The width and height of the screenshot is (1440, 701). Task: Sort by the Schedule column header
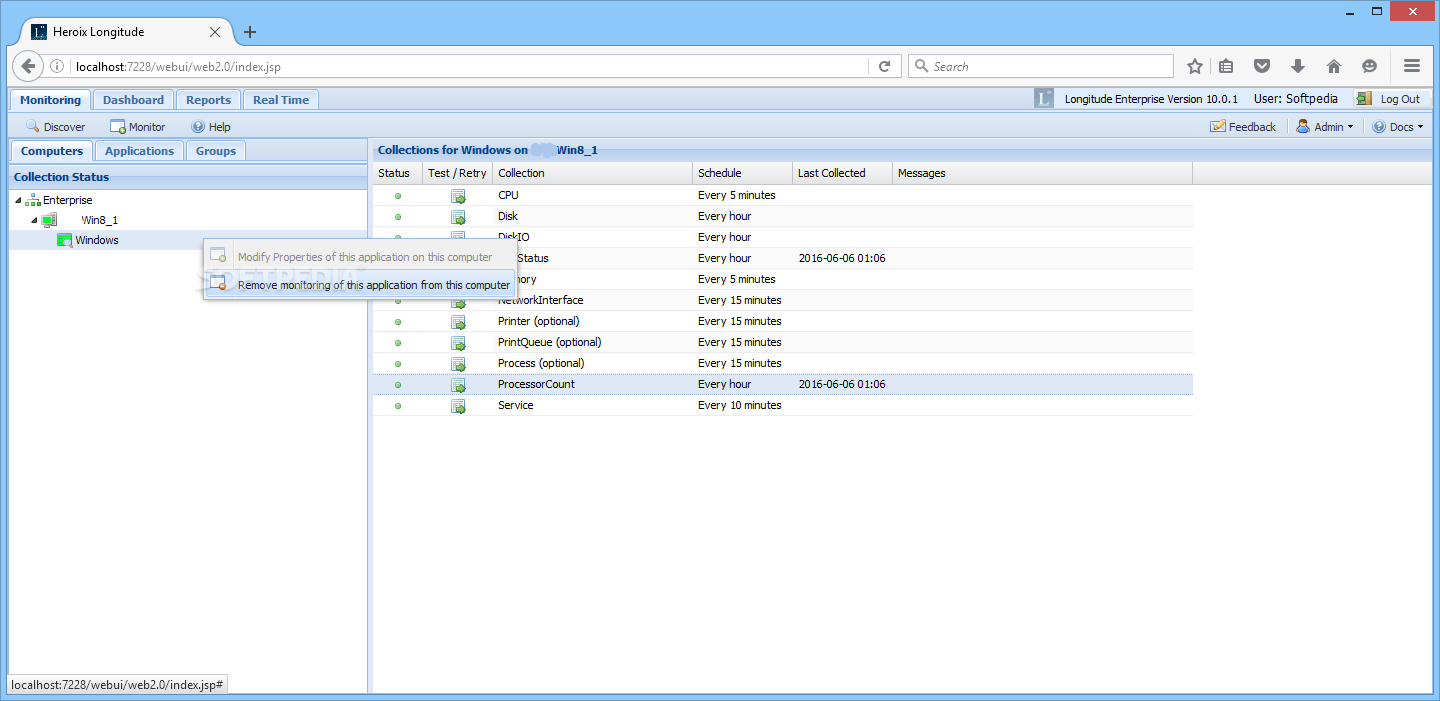(x=742, y=173)
